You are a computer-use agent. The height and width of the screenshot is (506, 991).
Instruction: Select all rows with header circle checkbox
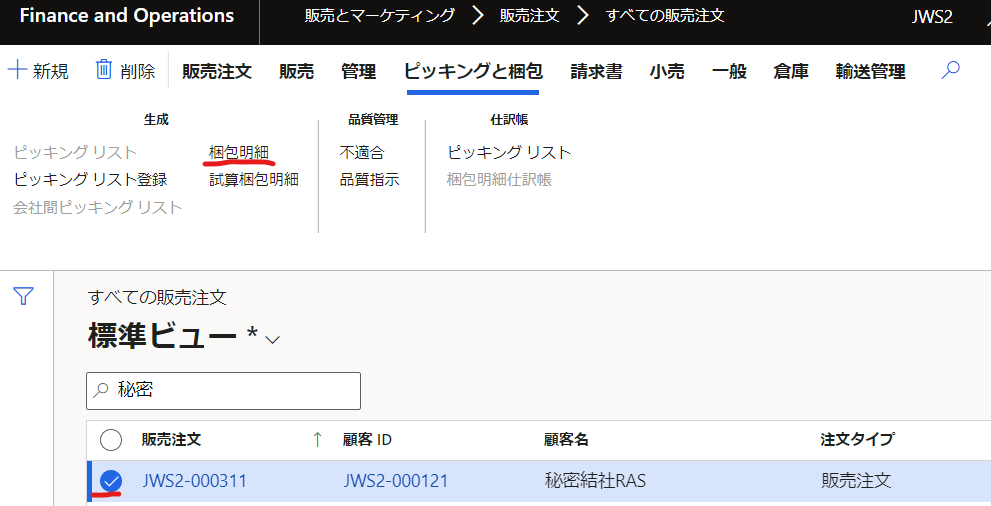[111, 440]
